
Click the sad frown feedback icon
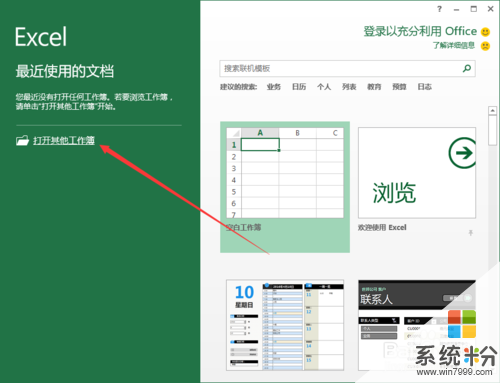[x=485, y=46]
